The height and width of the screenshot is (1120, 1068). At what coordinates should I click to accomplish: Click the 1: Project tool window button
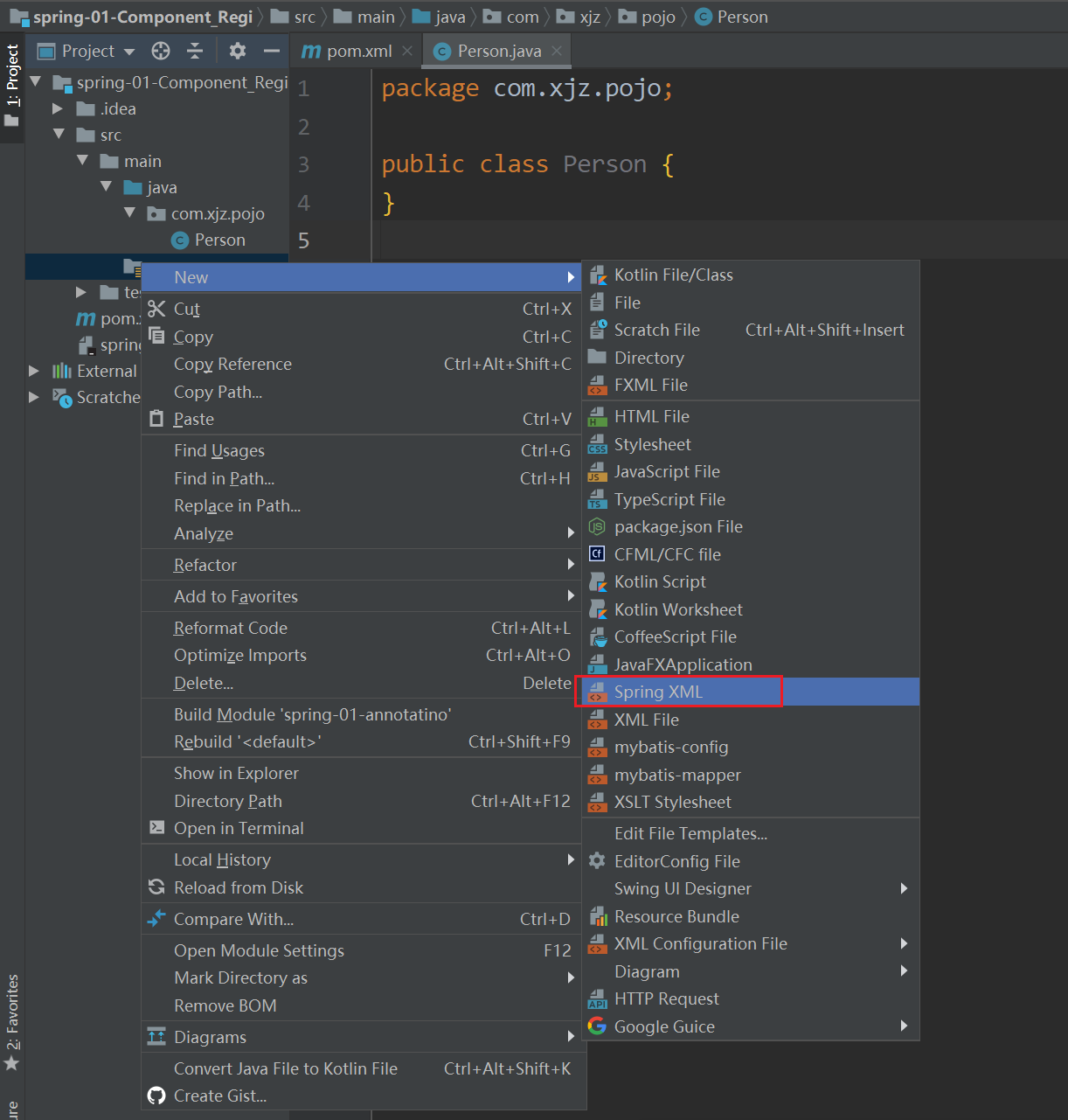click(12, 86)
